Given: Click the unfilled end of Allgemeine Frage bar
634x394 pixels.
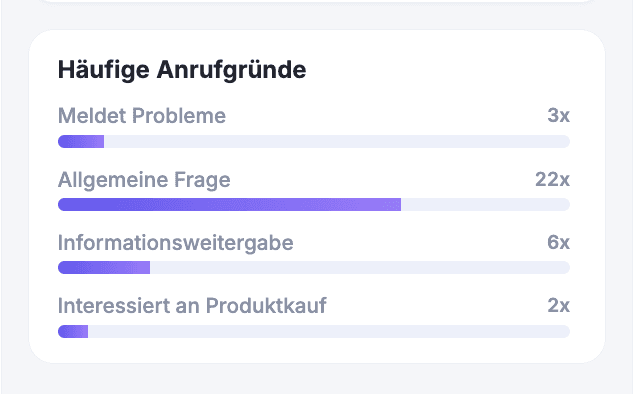Looking at the screenshot, I should pyautogui.click(x=485, y=205).
